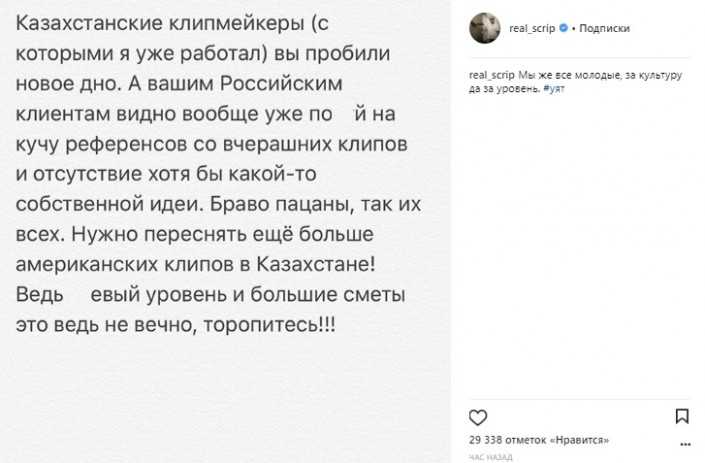Open real_scrip username in post header
Screen dimensions: 705x463
click(530, 30)
